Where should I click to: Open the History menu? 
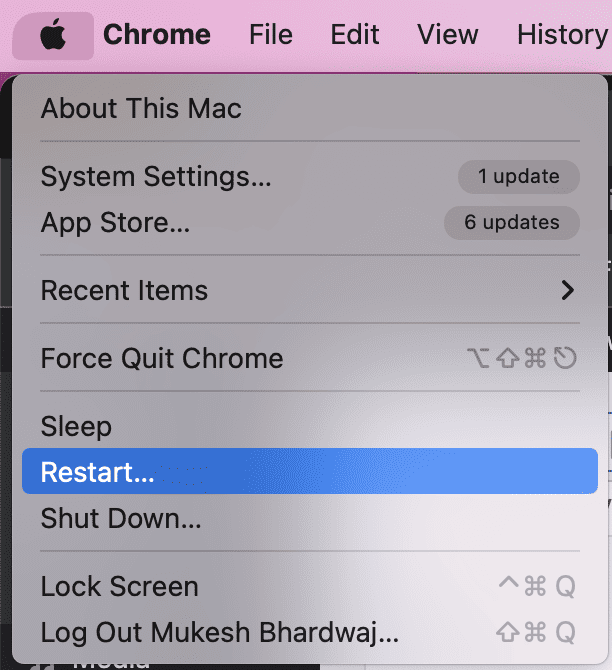[562, 35]
